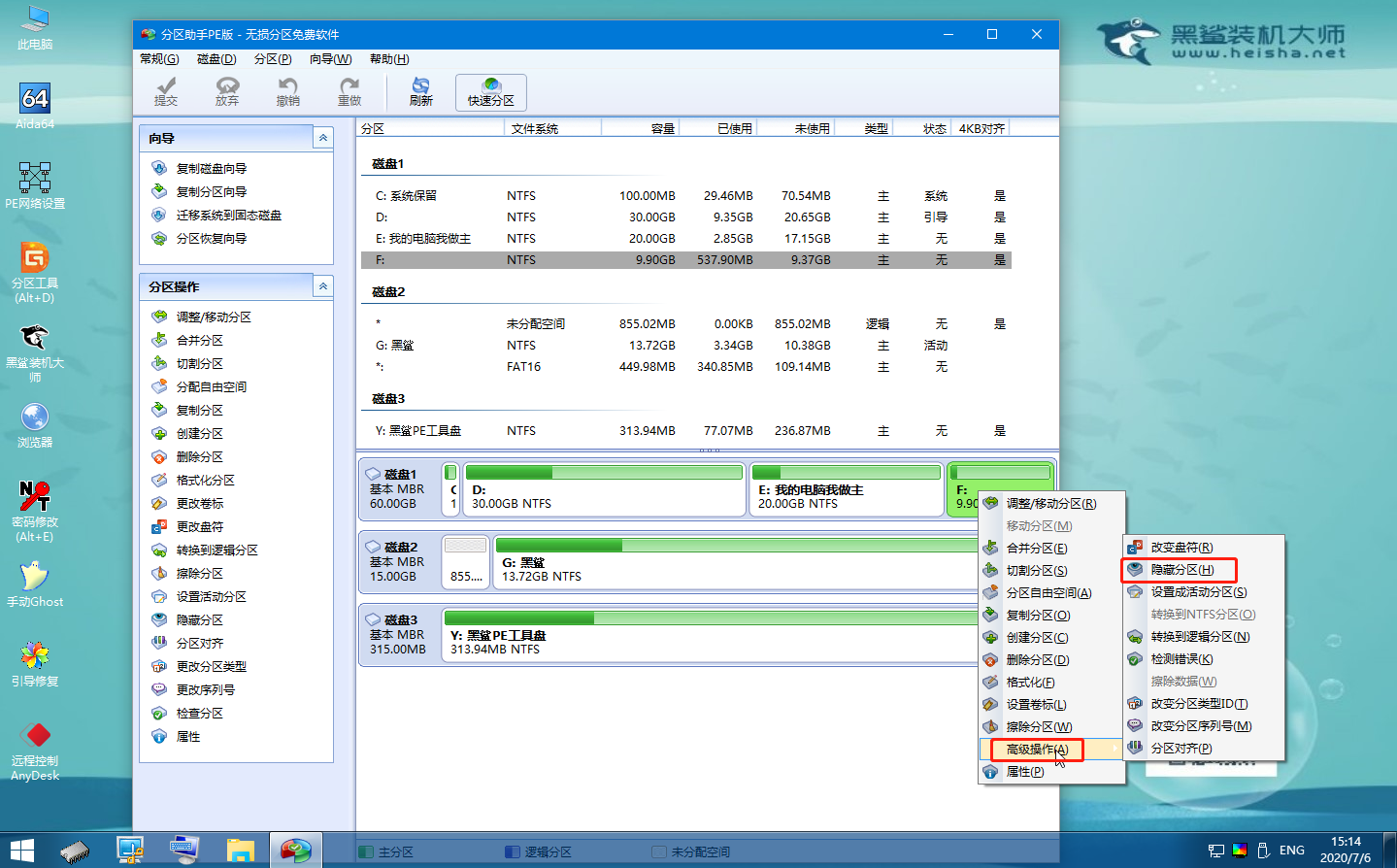Screen dimensions: 1397x868
Task: Select 创建分区 in the sidebar
Action: coord(199,433)
